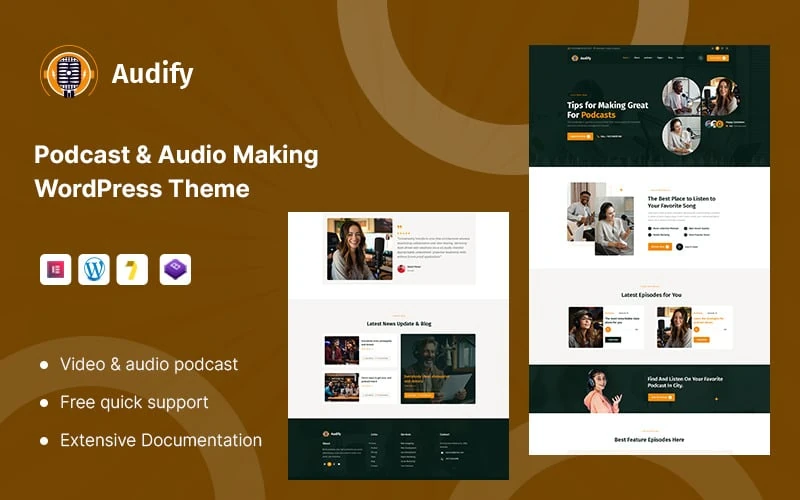Viewport: 800px width, 500px height.
Task: Click the purple Bootstrap badge icon
Action: 176,269
